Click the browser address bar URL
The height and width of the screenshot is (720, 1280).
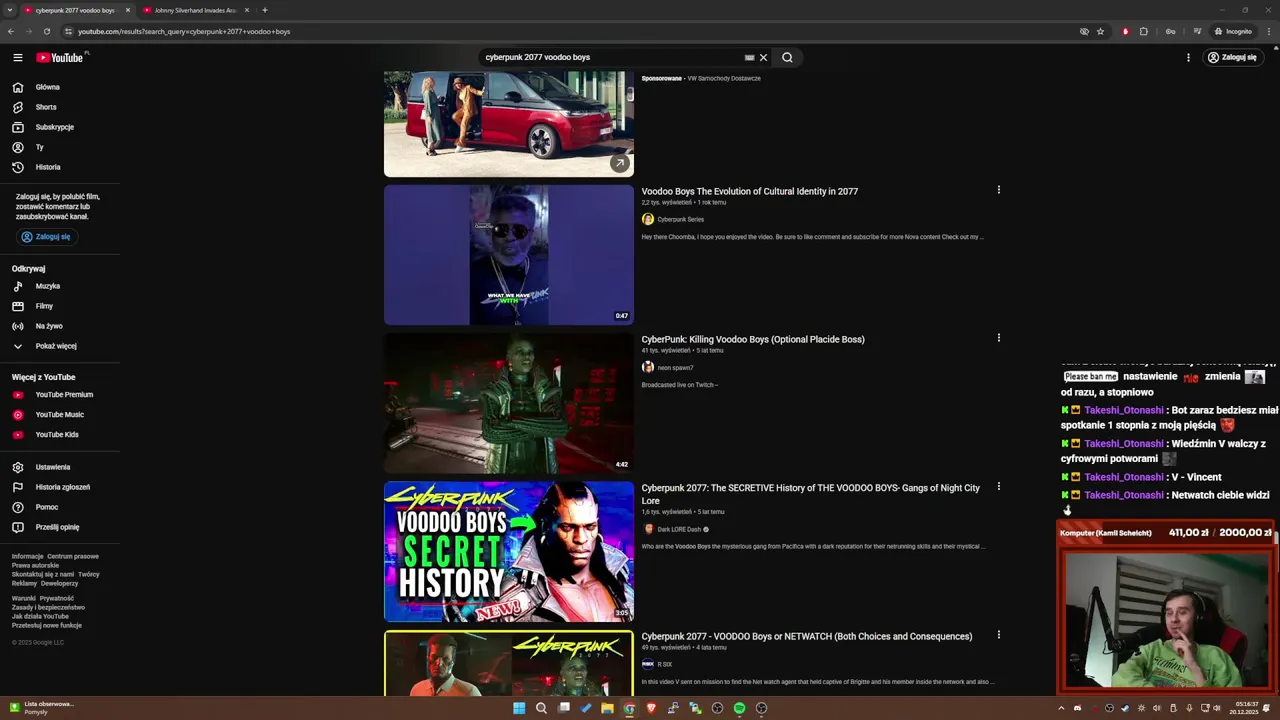point(184,31)
